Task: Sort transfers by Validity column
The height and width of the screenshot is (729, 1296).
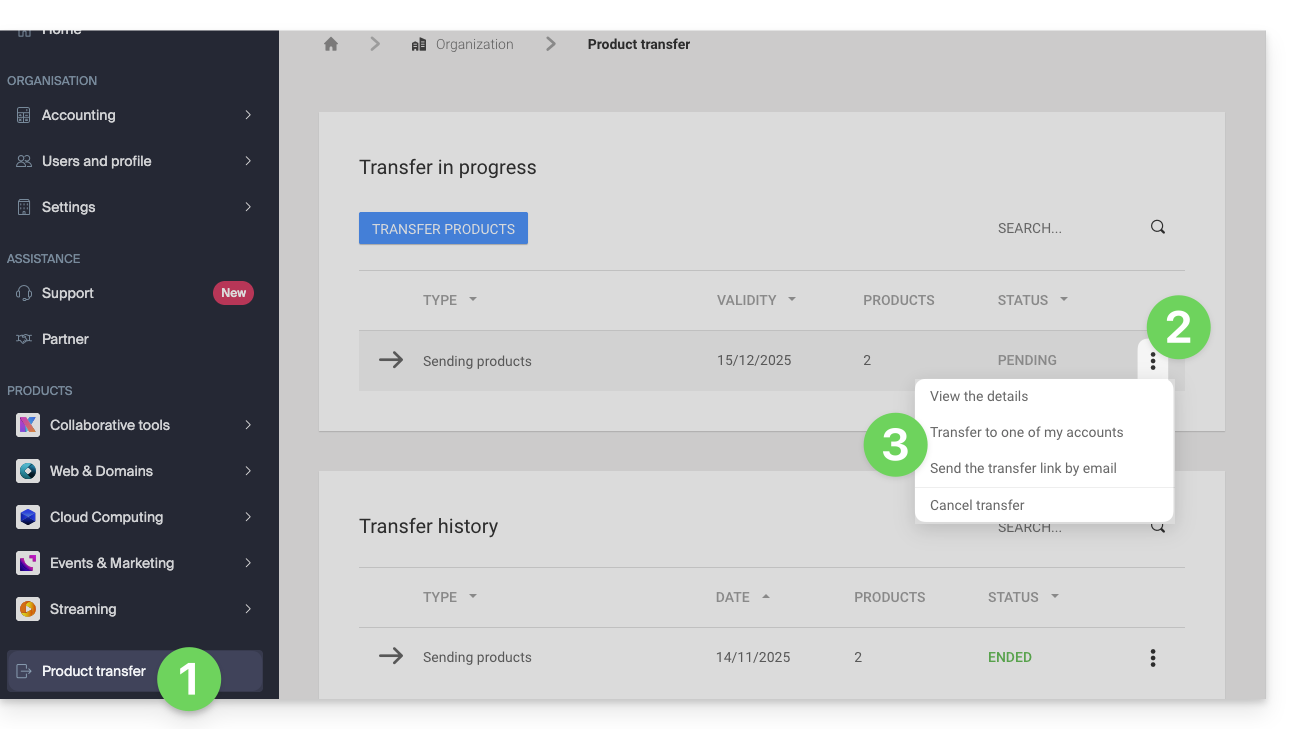Action: pyautogui.click(x=756, y=300)
